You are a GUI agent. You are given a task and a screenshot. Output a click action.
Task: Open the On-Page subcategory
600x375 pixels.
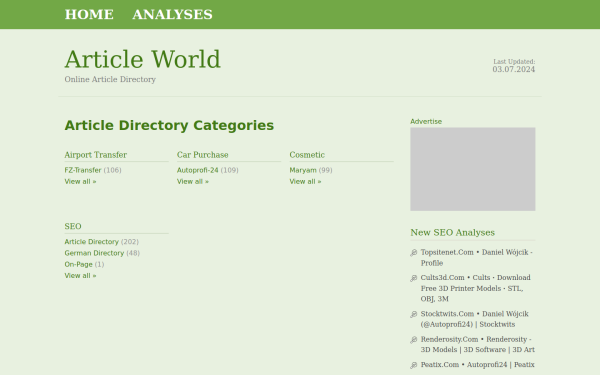pyautogui.click(x=78, y=264)
